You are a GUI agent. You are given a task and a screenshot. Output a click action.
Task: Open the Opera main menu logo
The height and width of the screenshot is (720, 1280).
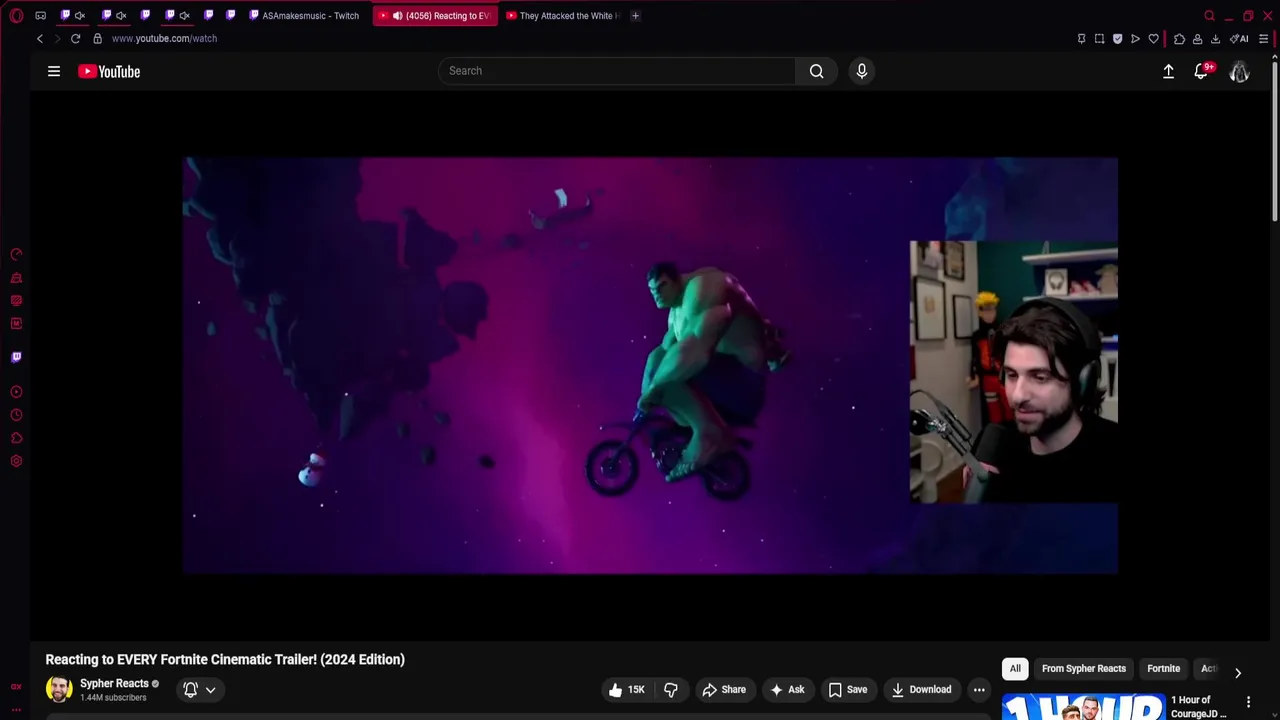(16, 16)
